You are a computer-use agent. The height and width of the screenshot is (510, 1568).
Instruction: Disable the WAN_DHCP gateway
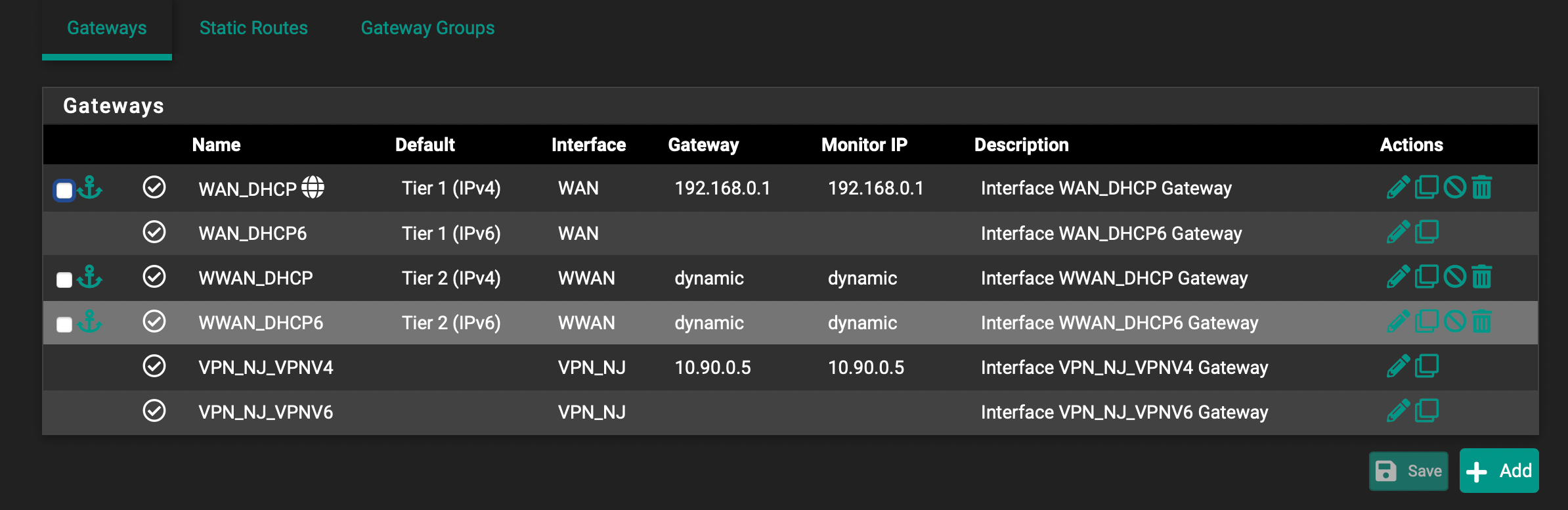click(x=1454, y=188)
